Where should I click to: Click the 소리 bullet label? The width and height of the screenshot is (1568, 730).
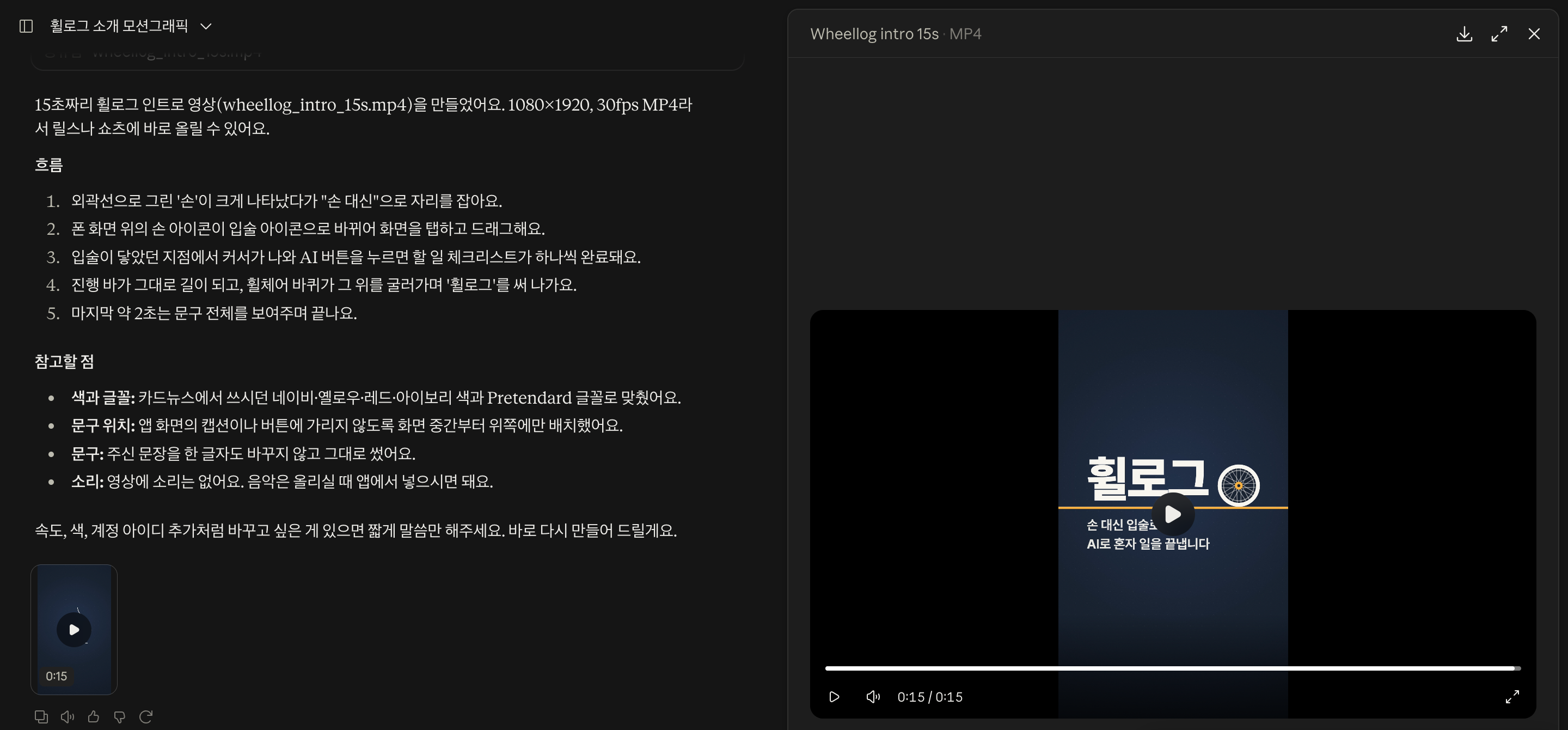coord(87,482)
